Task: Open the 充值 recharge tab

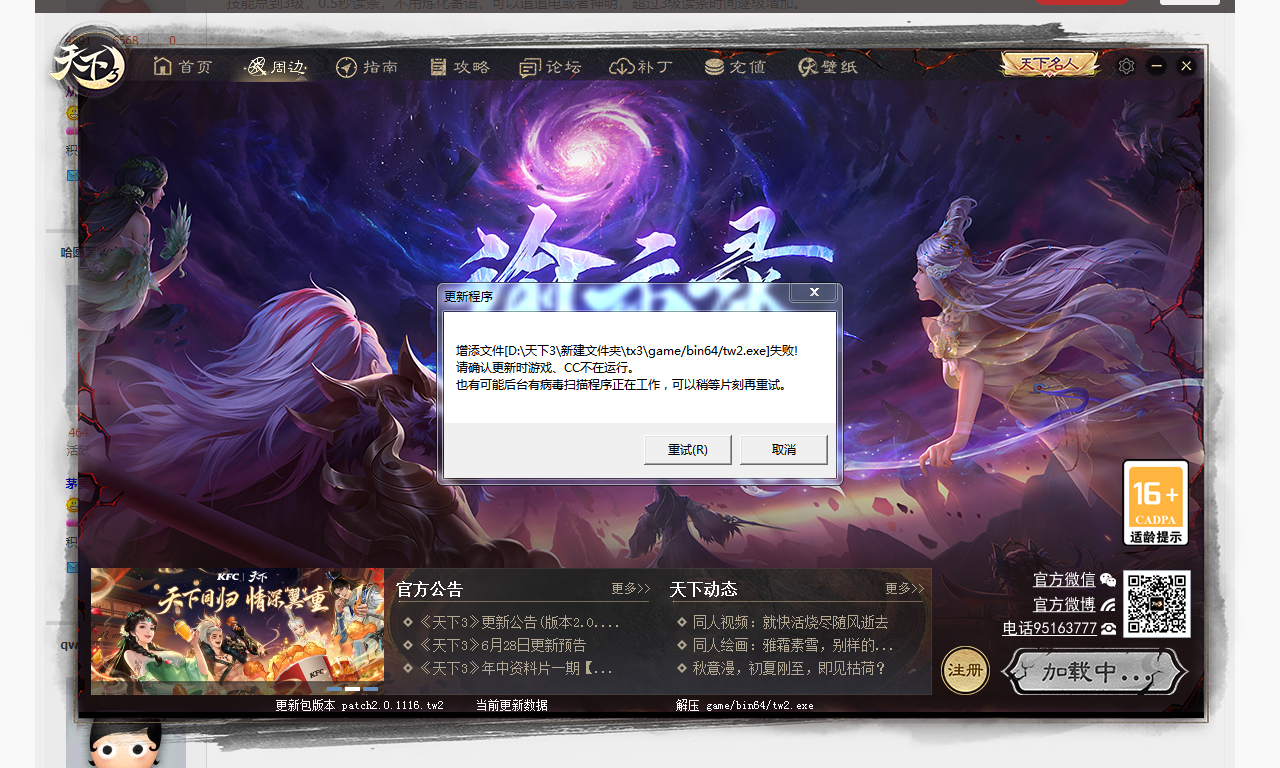Action: click(735, 67)
